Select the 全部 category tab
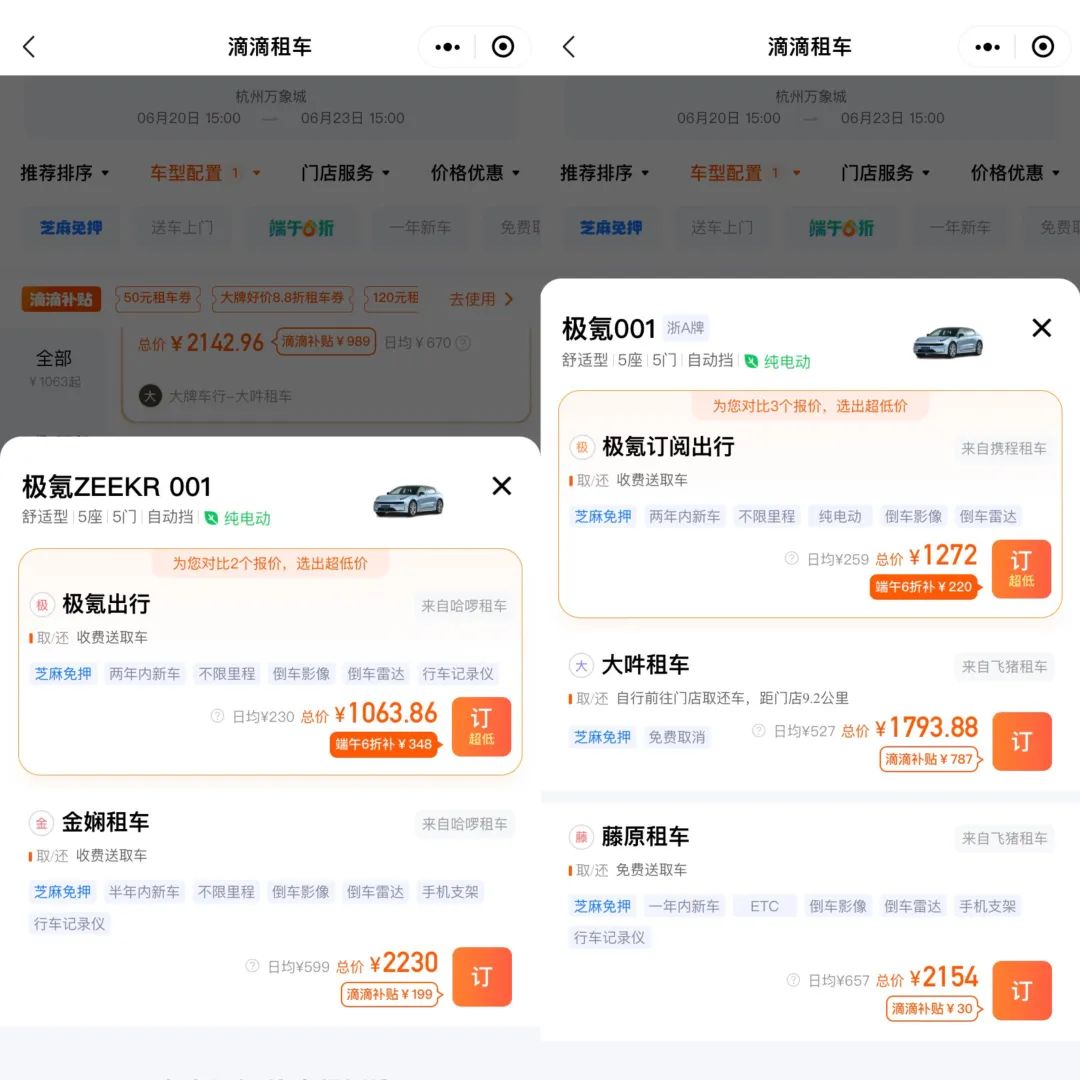This screenshot has height=1080, width=1080. [54, 368]
